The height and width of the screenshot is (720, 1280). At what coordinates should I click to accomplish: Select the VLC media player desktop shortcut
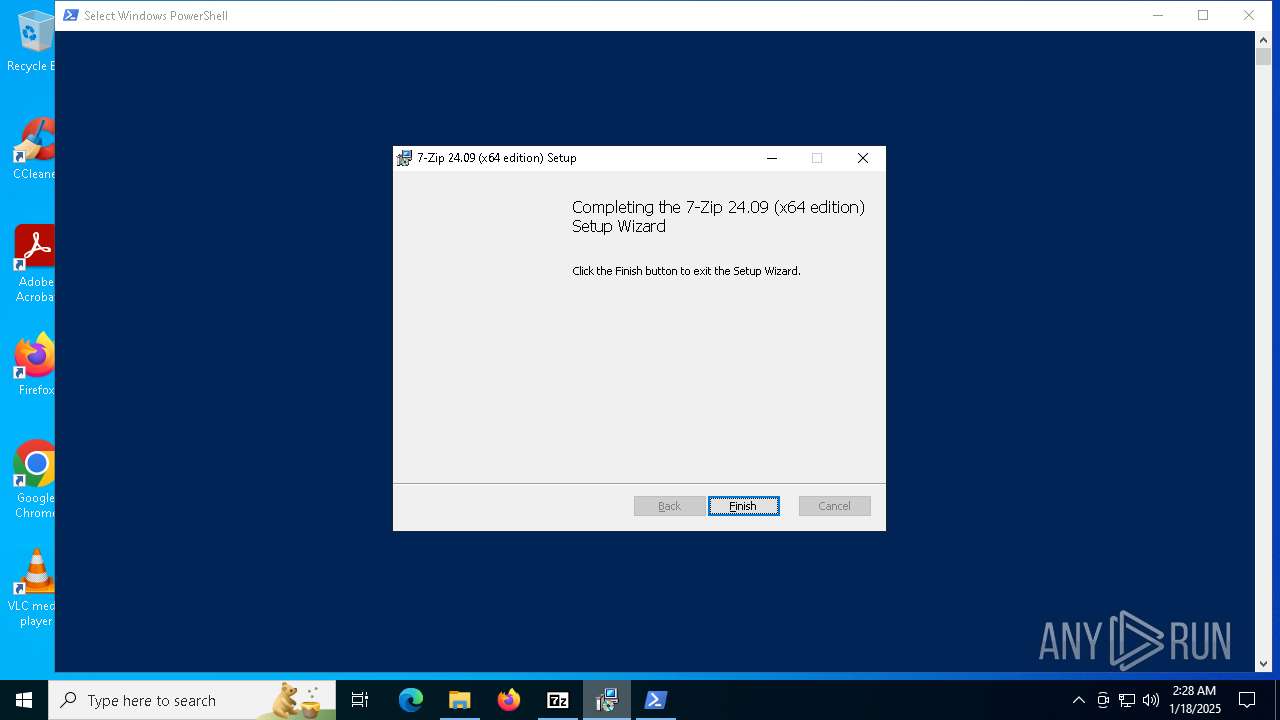34,588
